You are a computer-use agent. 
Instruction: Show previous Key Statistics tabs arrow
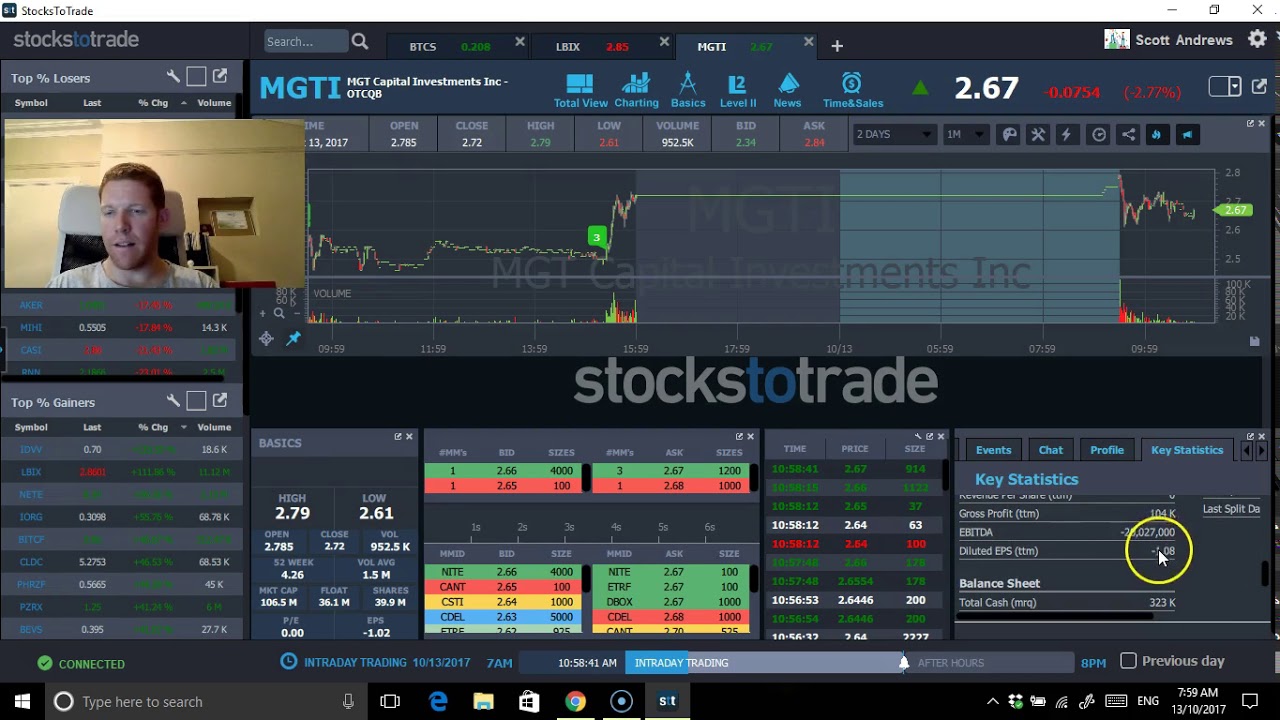click(x=1246, y=451)
